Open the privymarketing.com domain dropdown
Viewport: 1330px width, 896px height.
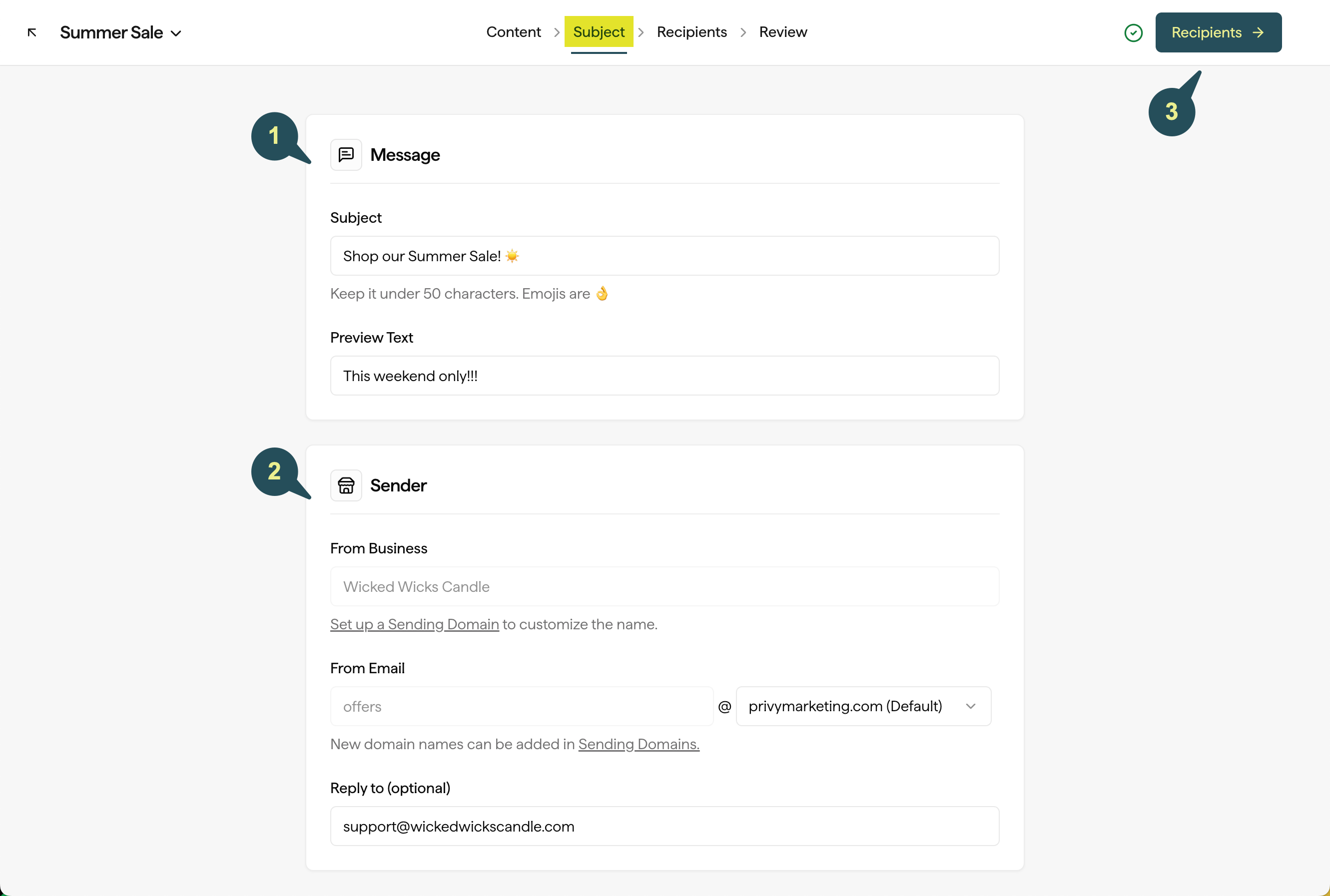(863, 706)
